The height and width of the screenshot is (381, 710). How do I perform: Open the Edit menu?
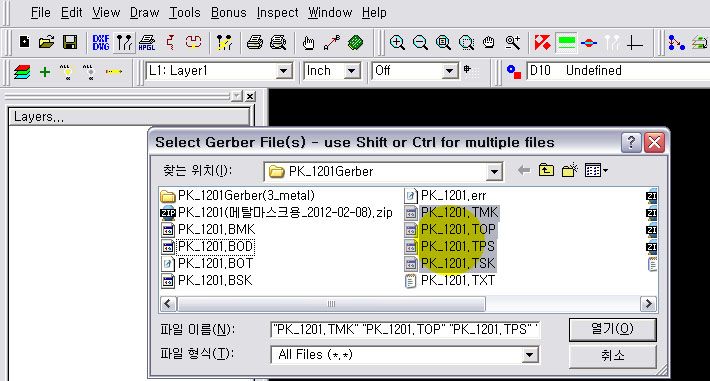tap(72, 13)
